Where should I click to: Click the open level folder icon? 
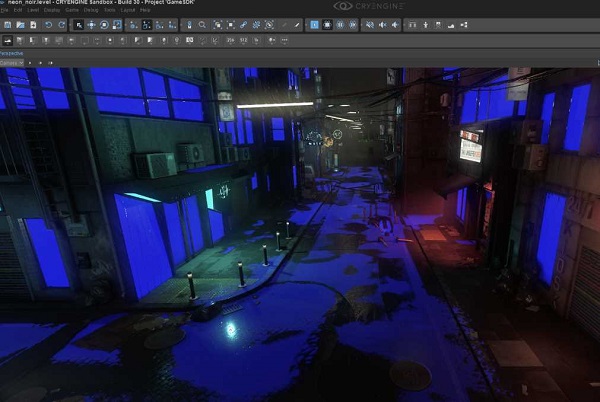coord(20,25)
